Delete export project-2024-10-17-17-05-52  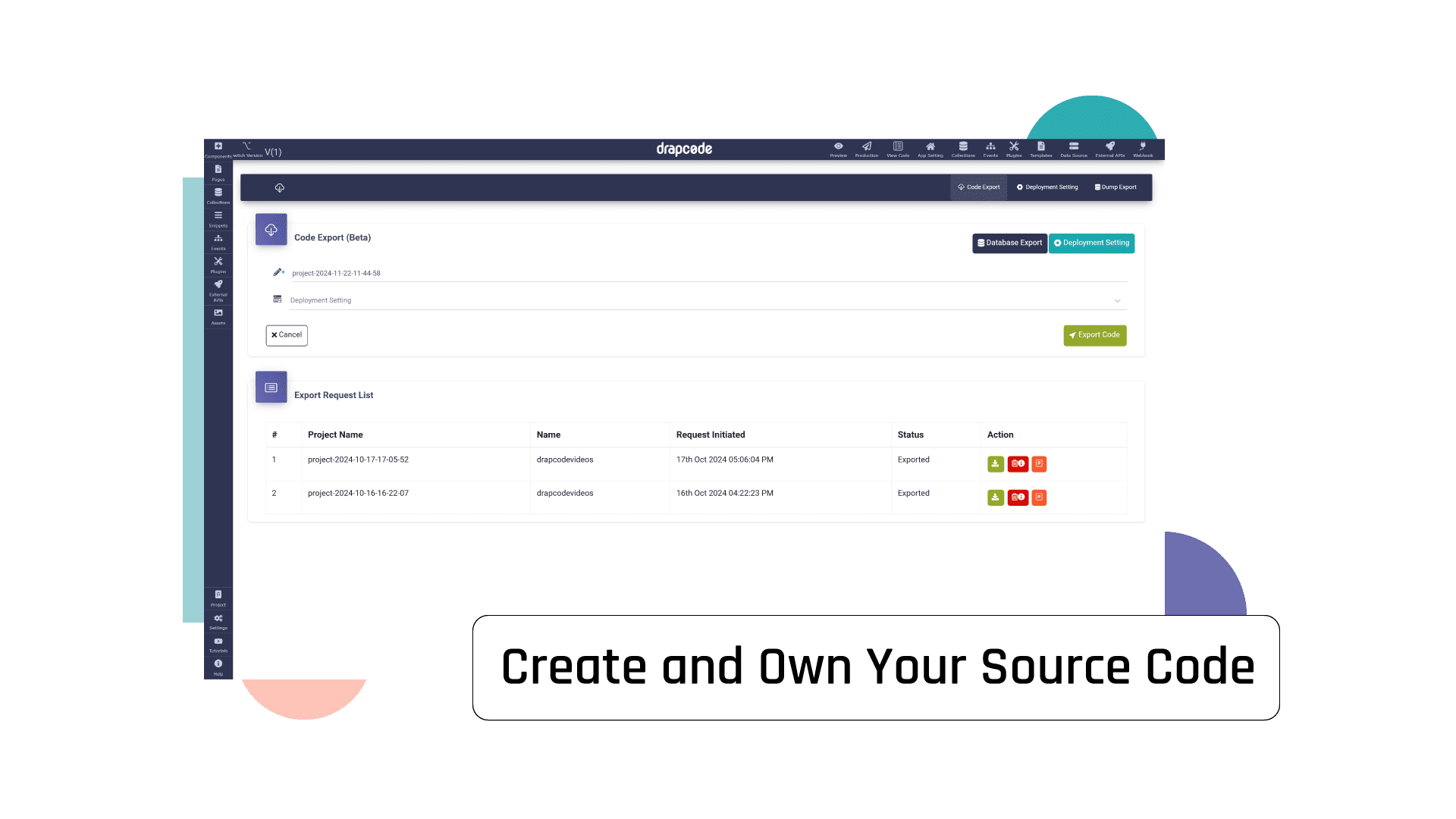pos(1018,464)
